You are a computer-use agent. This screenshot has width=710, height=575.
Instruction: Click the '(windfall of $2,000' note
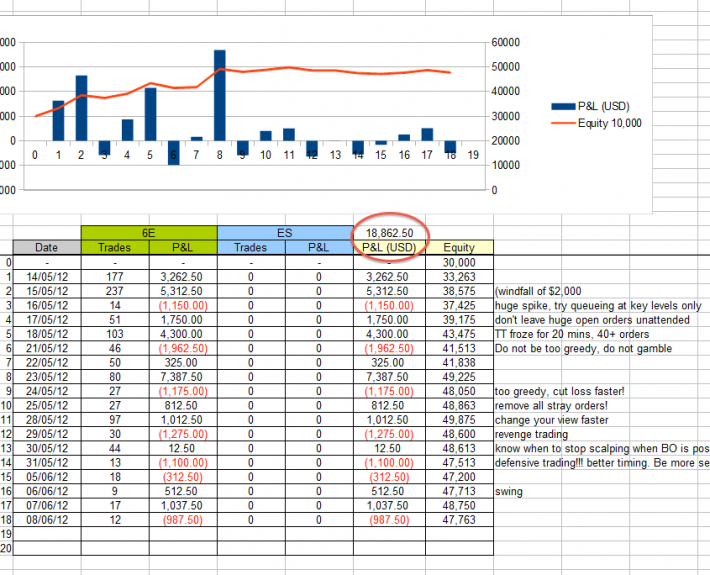click(548, 291)
